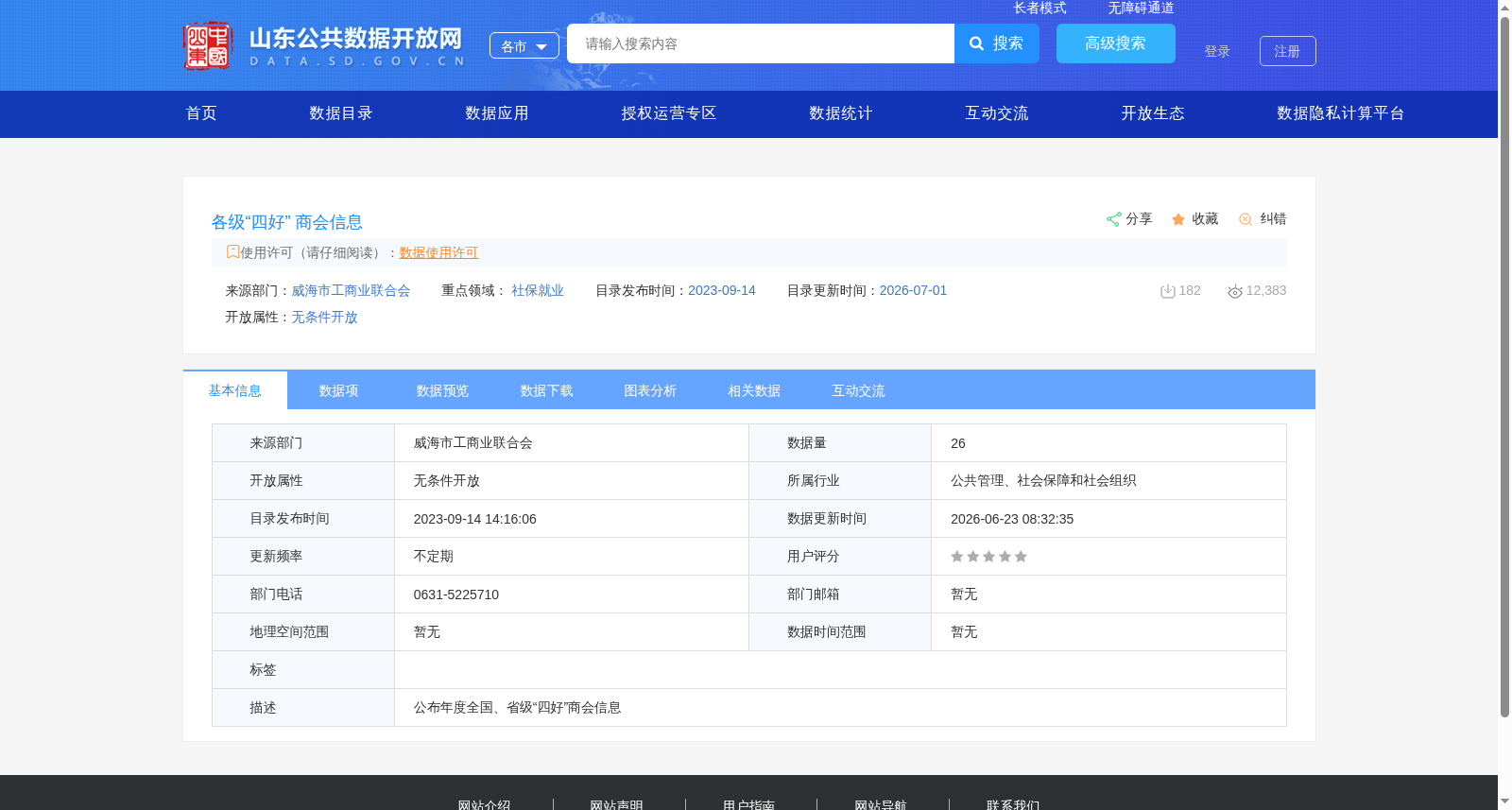Screen dimensions: 1512x810
Task: Open 数据目录 navigation item
Action: [341, 113]
